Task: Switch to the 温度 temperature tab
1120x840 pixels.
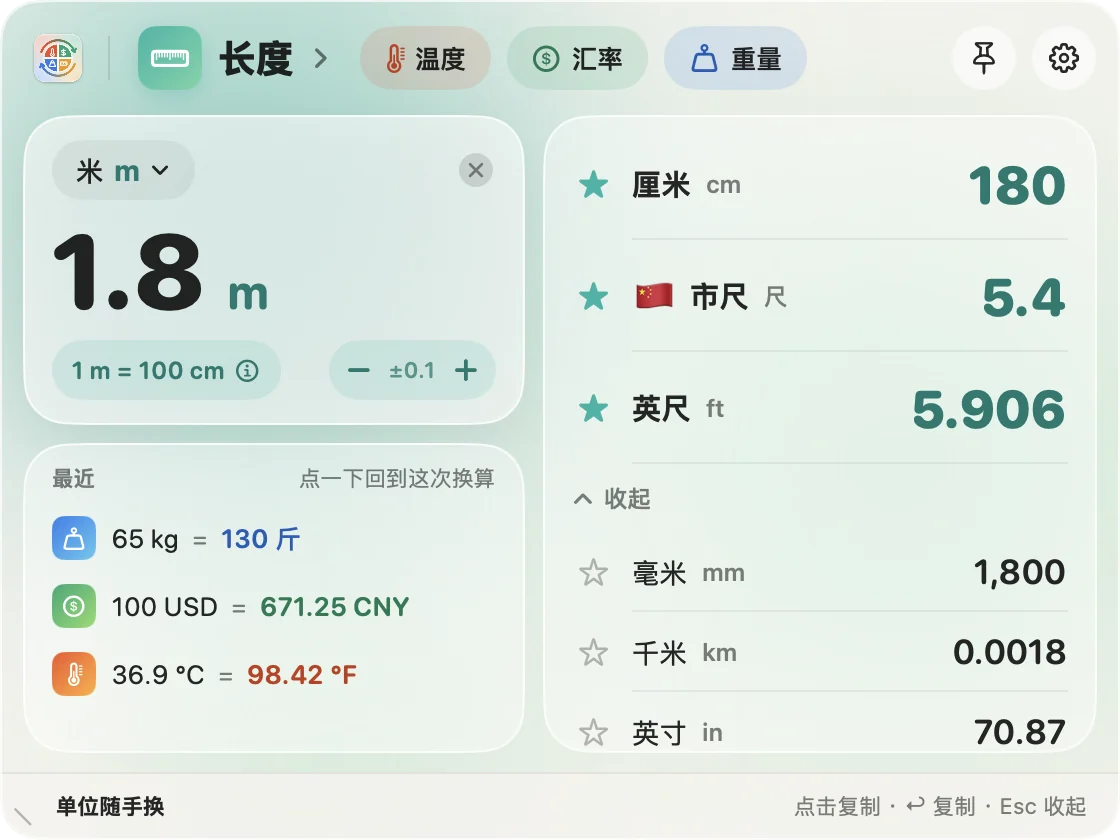Action: (x=426, y=58)
